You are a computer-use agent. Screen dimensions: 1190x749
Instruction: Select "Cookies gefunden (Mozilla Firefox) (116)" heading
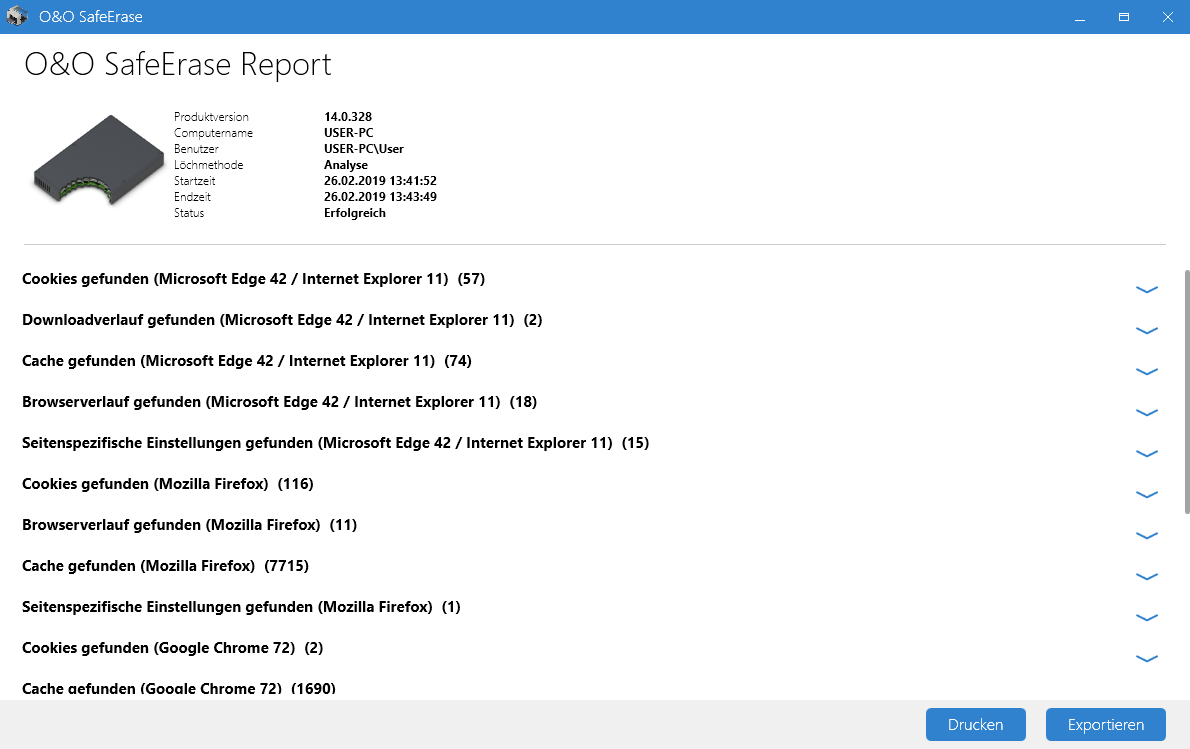[x=168, y=484]
